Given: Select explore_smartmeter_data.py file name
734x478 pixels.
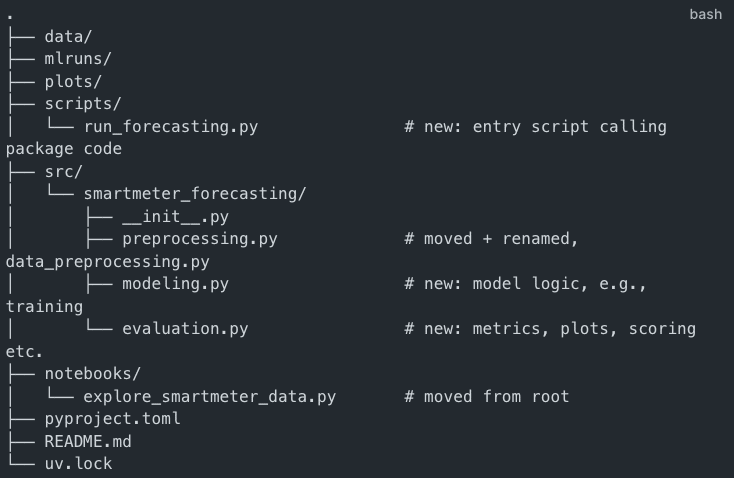Looking at the screenshot, I should tap(210, 397).
